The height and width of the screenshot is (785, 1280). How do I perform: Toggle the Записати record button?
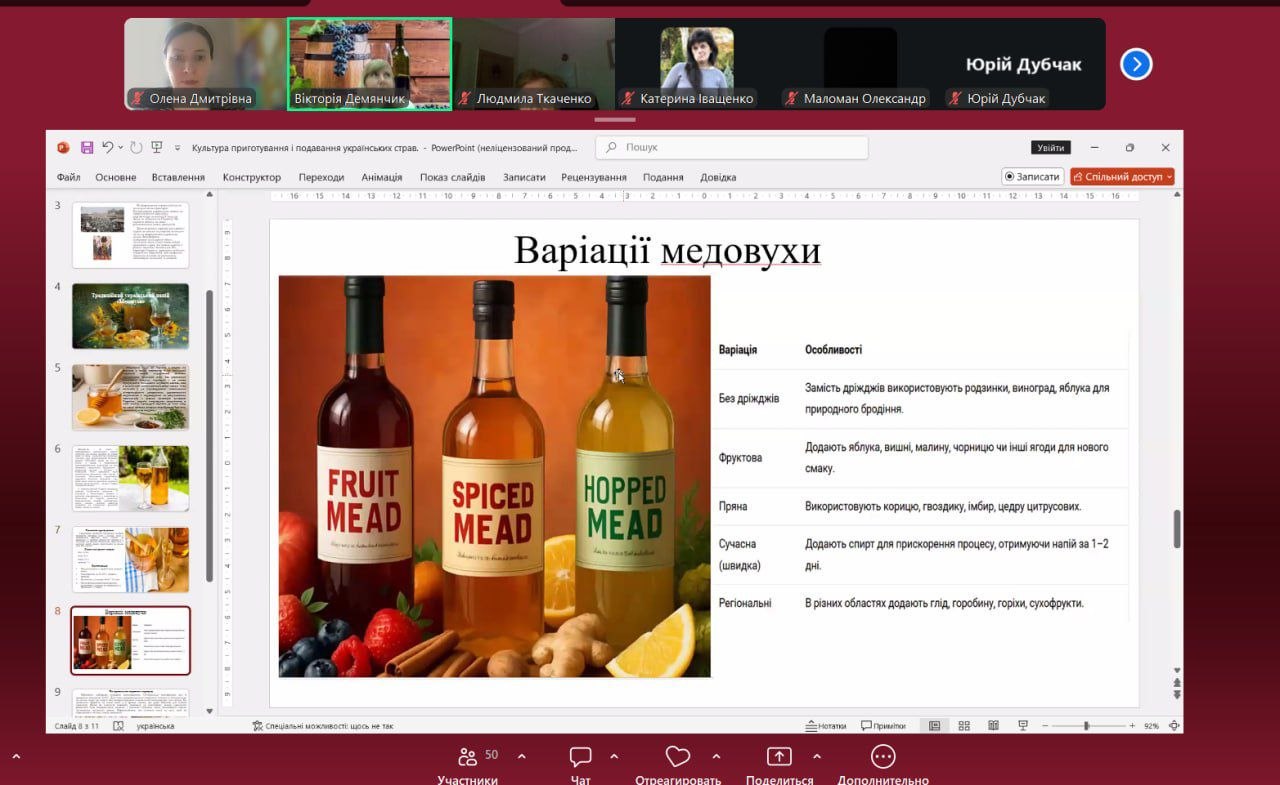[x=1032, y=177]
